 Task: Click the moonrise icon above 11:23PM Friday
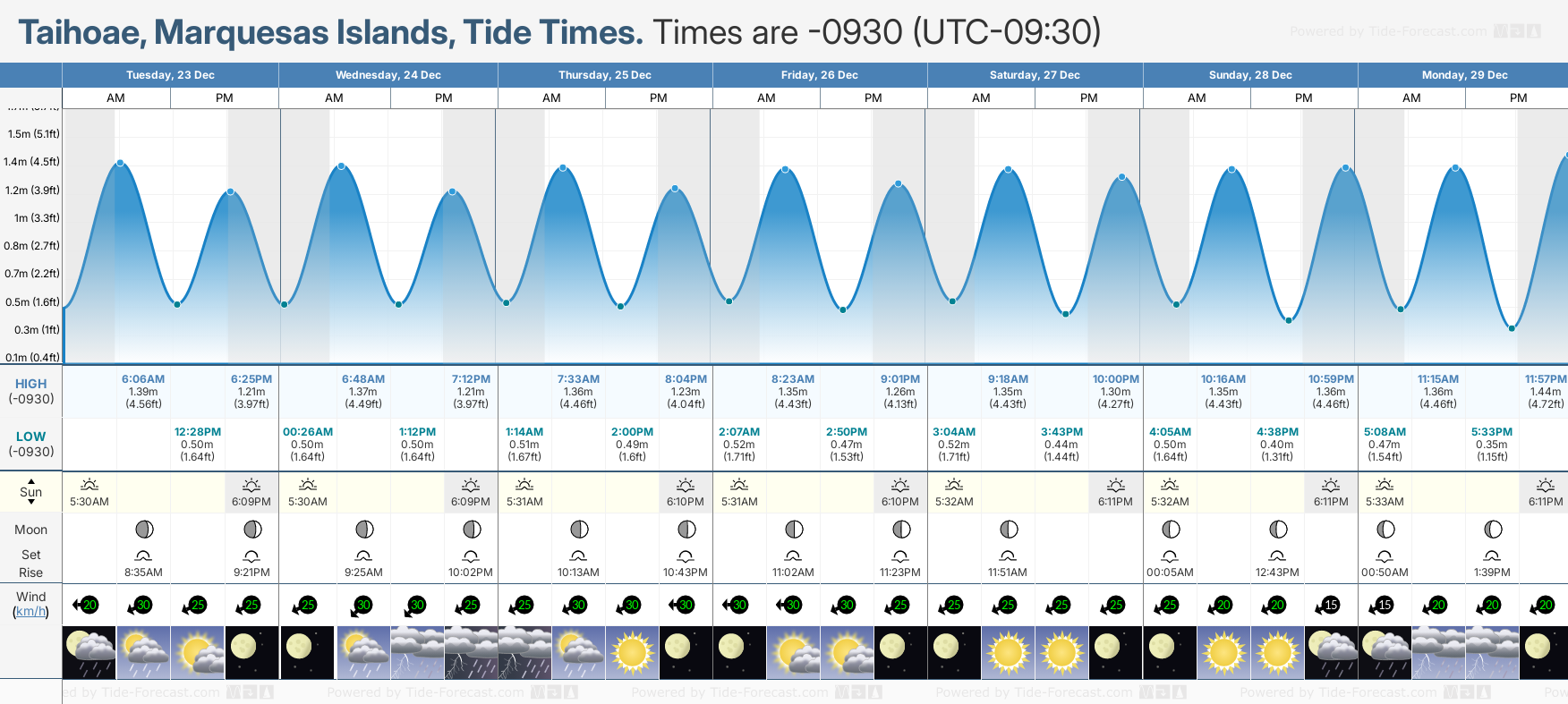pos(900,556)
